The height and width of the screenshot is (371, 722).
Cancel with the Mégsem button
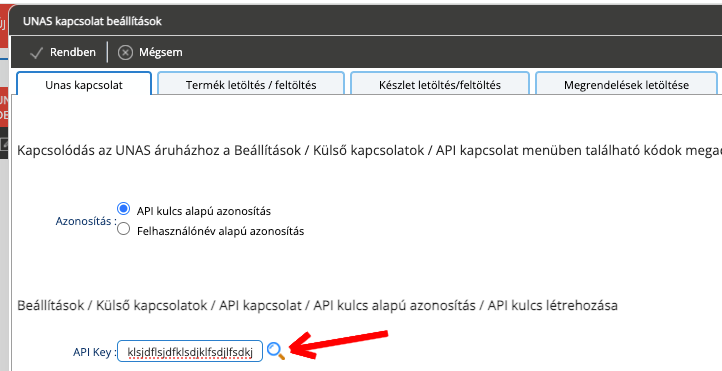(150, 52)
